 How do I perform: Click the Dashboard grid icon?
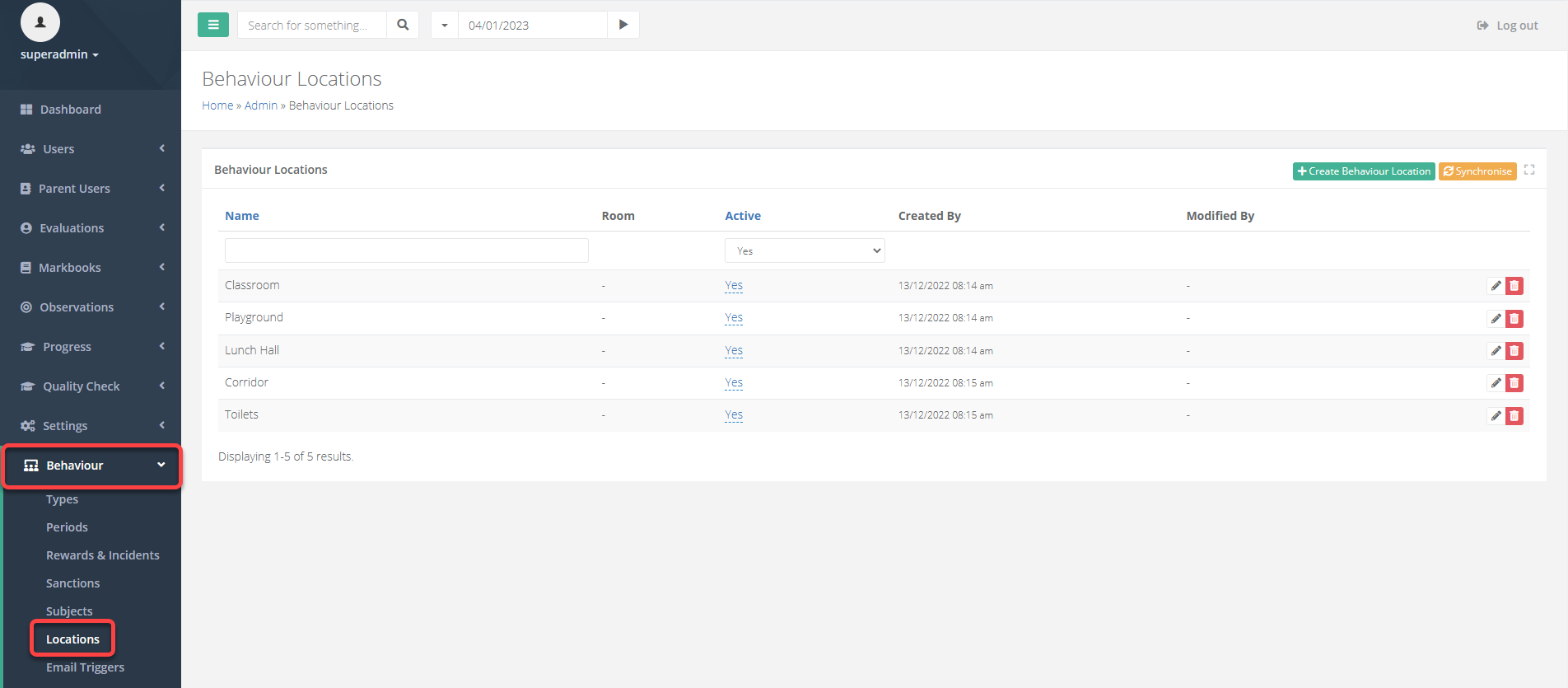coord(26,110)
